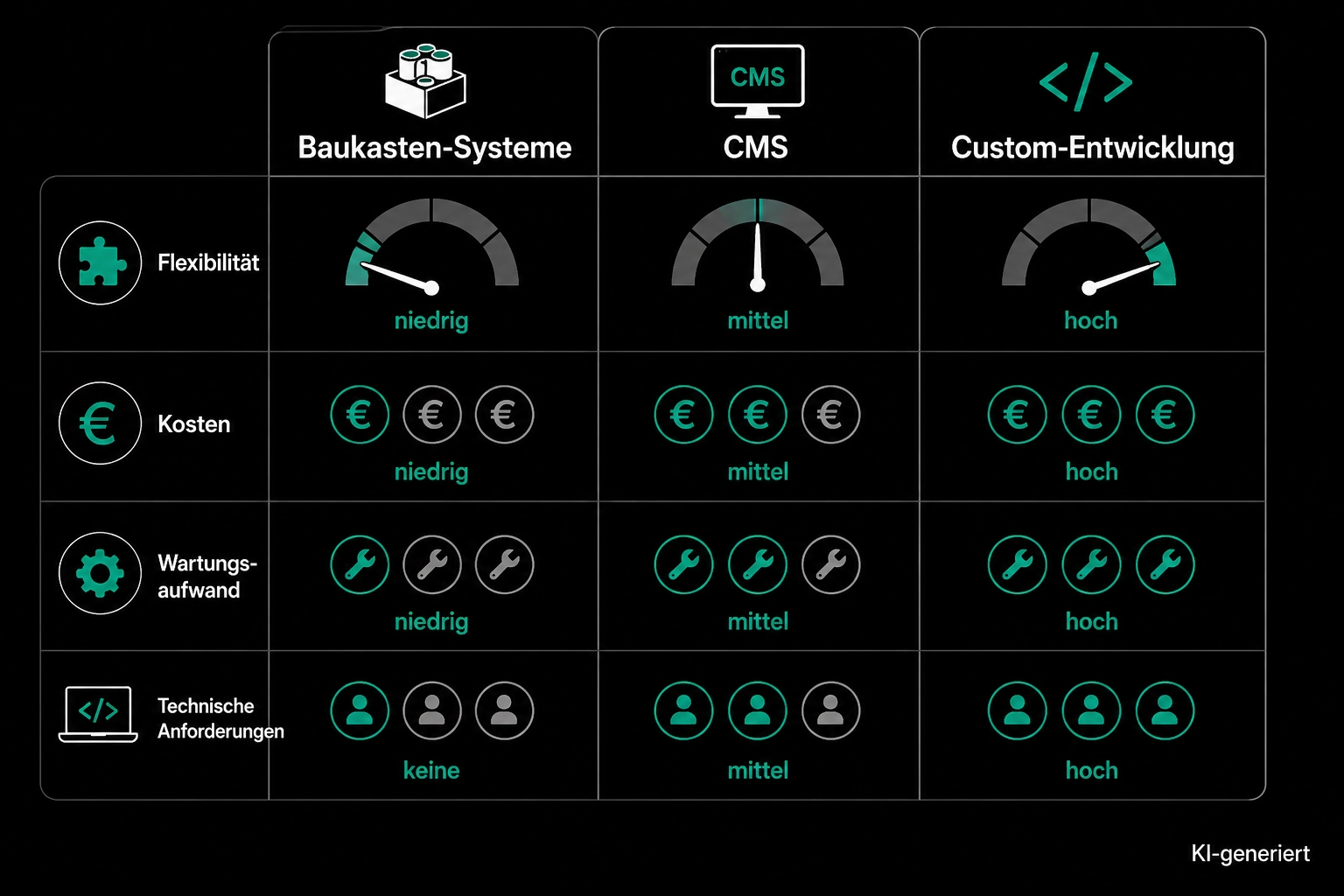Click the rightmost gray wrench in Baukasten-Systeme column
This screenshot has height=896, width=1344.
505,564
